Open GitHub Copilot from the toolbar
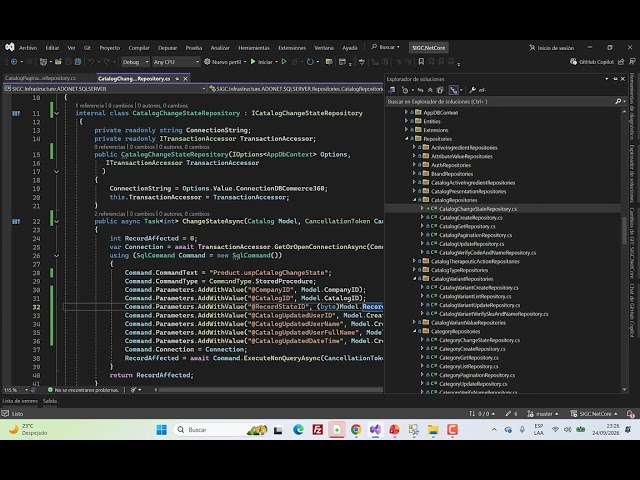Screen dimensions: 640x480 pyautogui.click(x=592, y=62)
